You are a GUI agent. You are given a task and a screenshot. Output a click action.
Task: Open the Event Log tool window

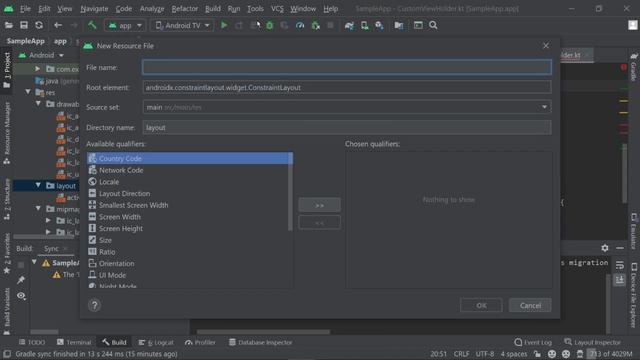pyautogui.click(x=533, y=342)
